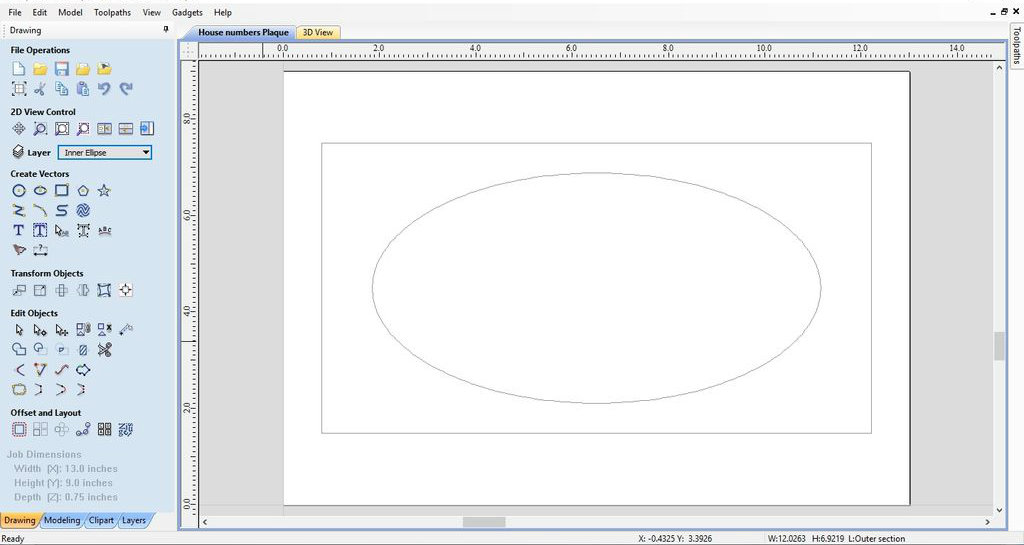Open the Copy Along Vectors tool
This screenshot has width=1024, height=545.
[83, 429]
